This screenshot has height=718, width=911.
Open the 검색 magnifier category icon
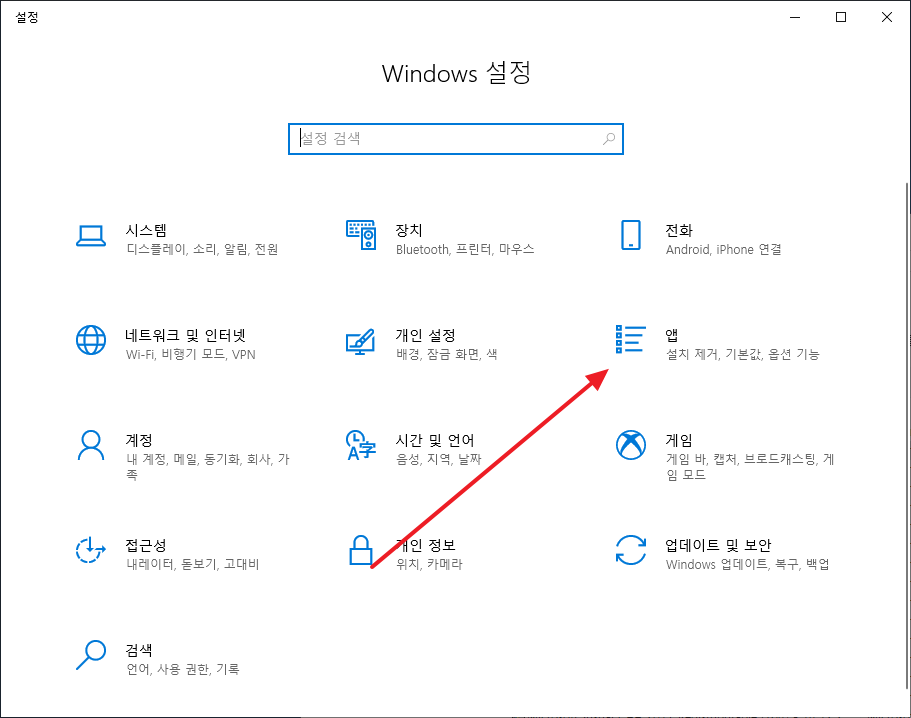pyautogui.click(x=91, y=655)
